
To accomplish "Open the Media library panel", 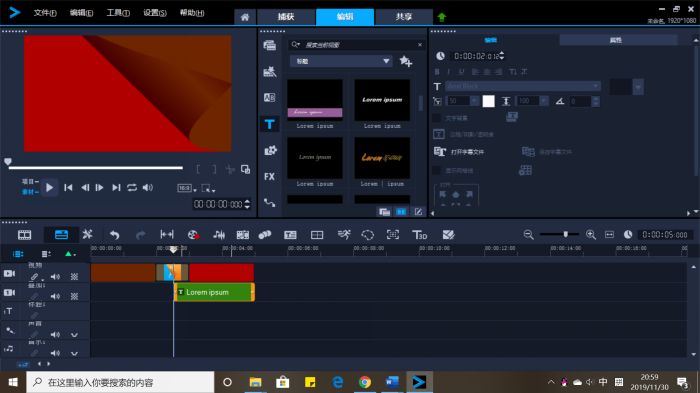I will coord(270,45).
